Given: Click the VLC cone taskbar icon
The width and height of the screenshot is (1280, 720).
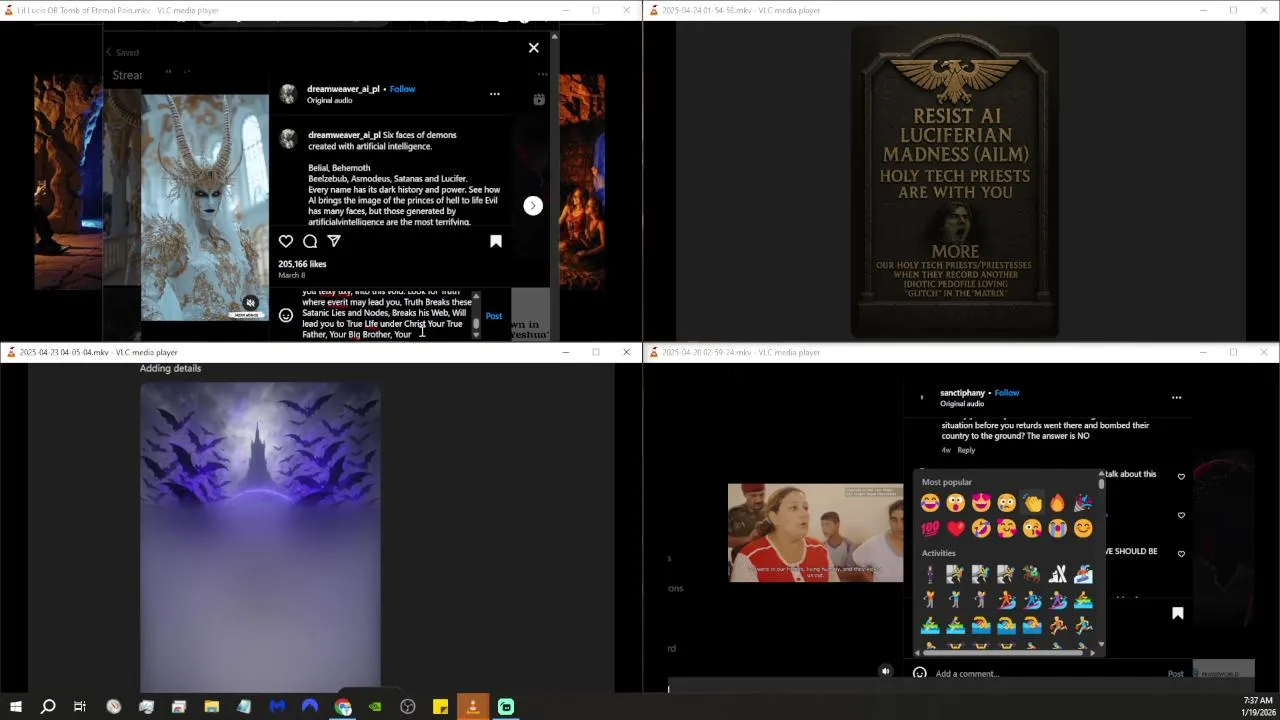Looking at the screenshot, I should 473,707.
